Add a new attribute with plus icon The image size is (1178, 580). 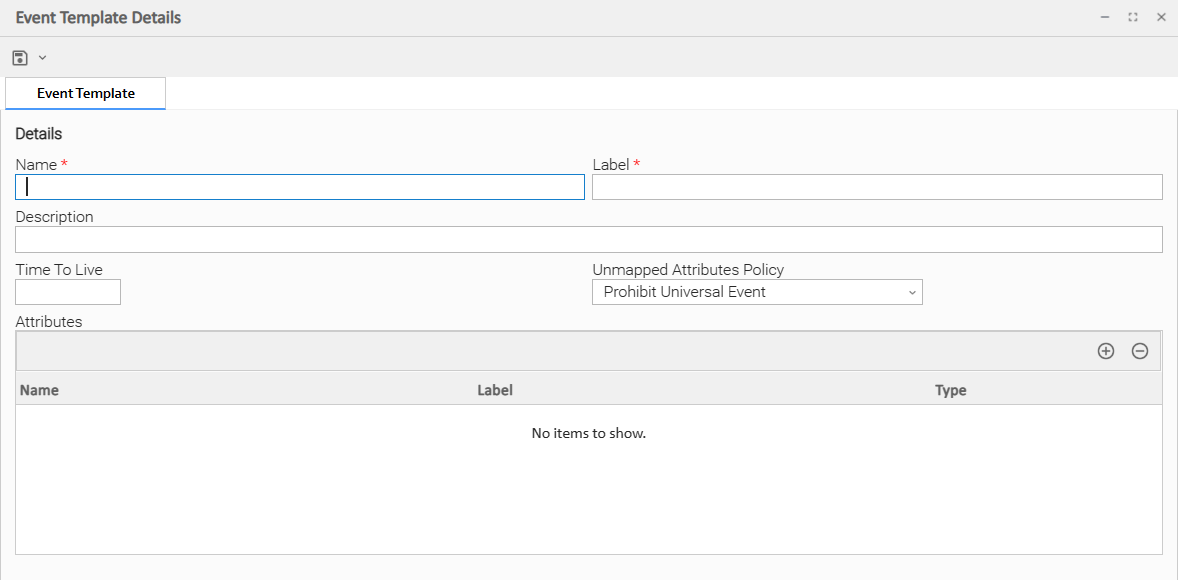1106,351
